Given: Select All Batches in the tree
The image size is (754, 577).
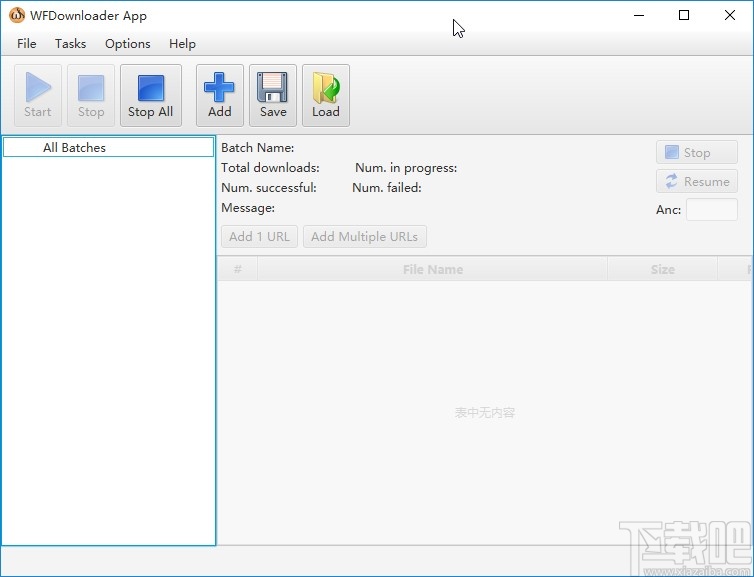Looking at the screenshot, I should pyautogui.click(x=74, y=148).
